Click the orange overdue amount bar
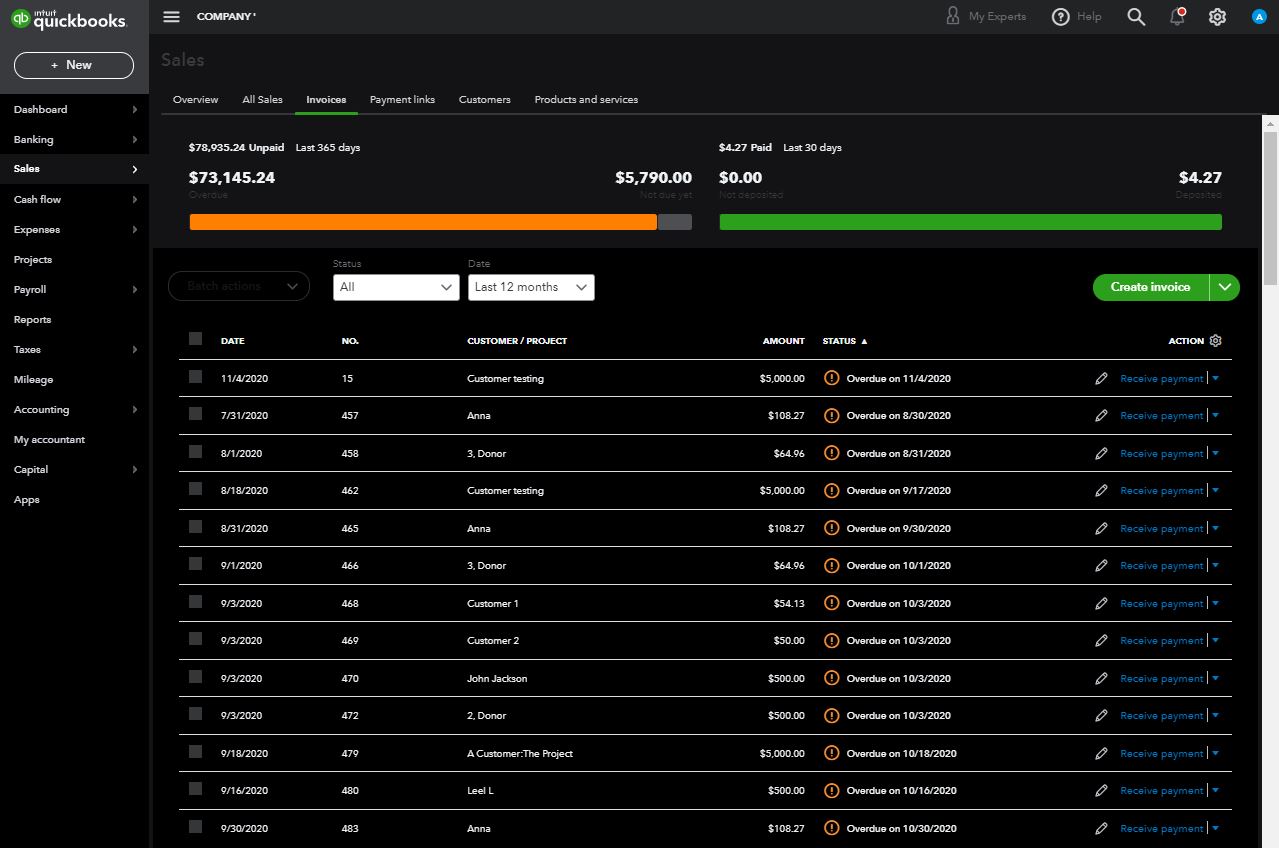The width and height of the screenshot is (1279, 848). tap(422, 222)
